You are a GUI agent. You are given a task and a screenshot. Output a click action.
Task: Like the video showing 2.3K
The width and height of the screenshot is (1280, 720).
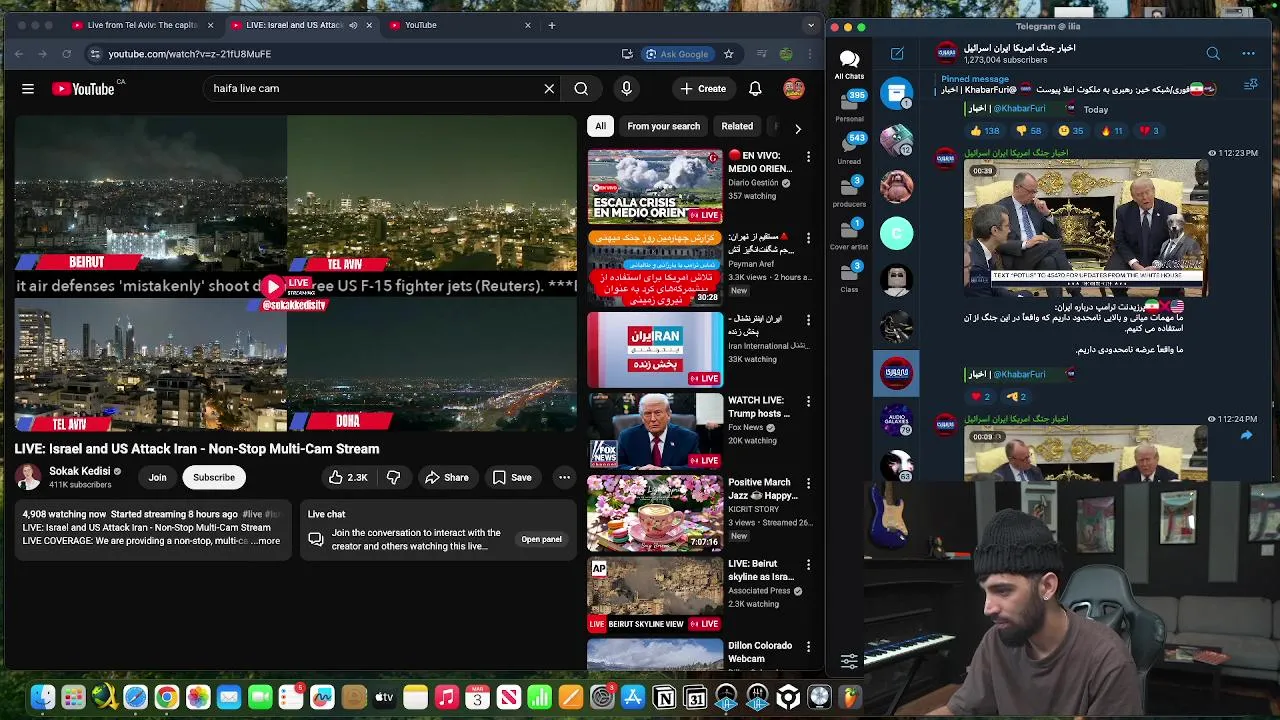[348, 478]
